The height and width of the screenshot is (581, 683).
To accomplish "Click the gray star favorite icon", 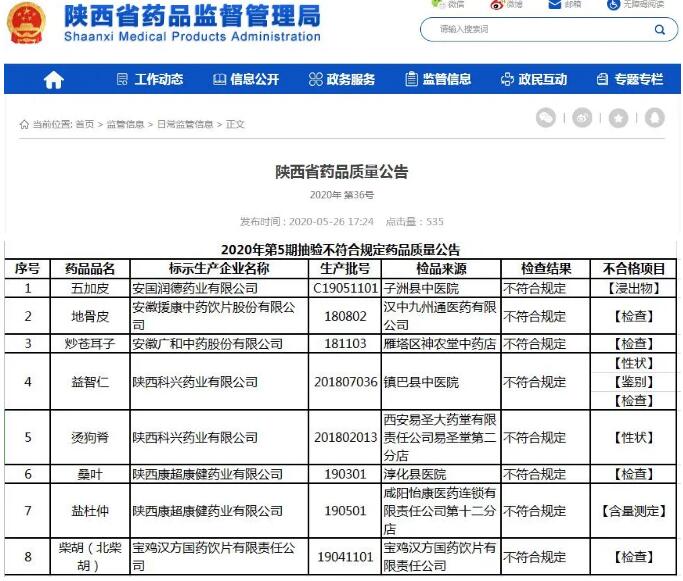I will [618, 118].
